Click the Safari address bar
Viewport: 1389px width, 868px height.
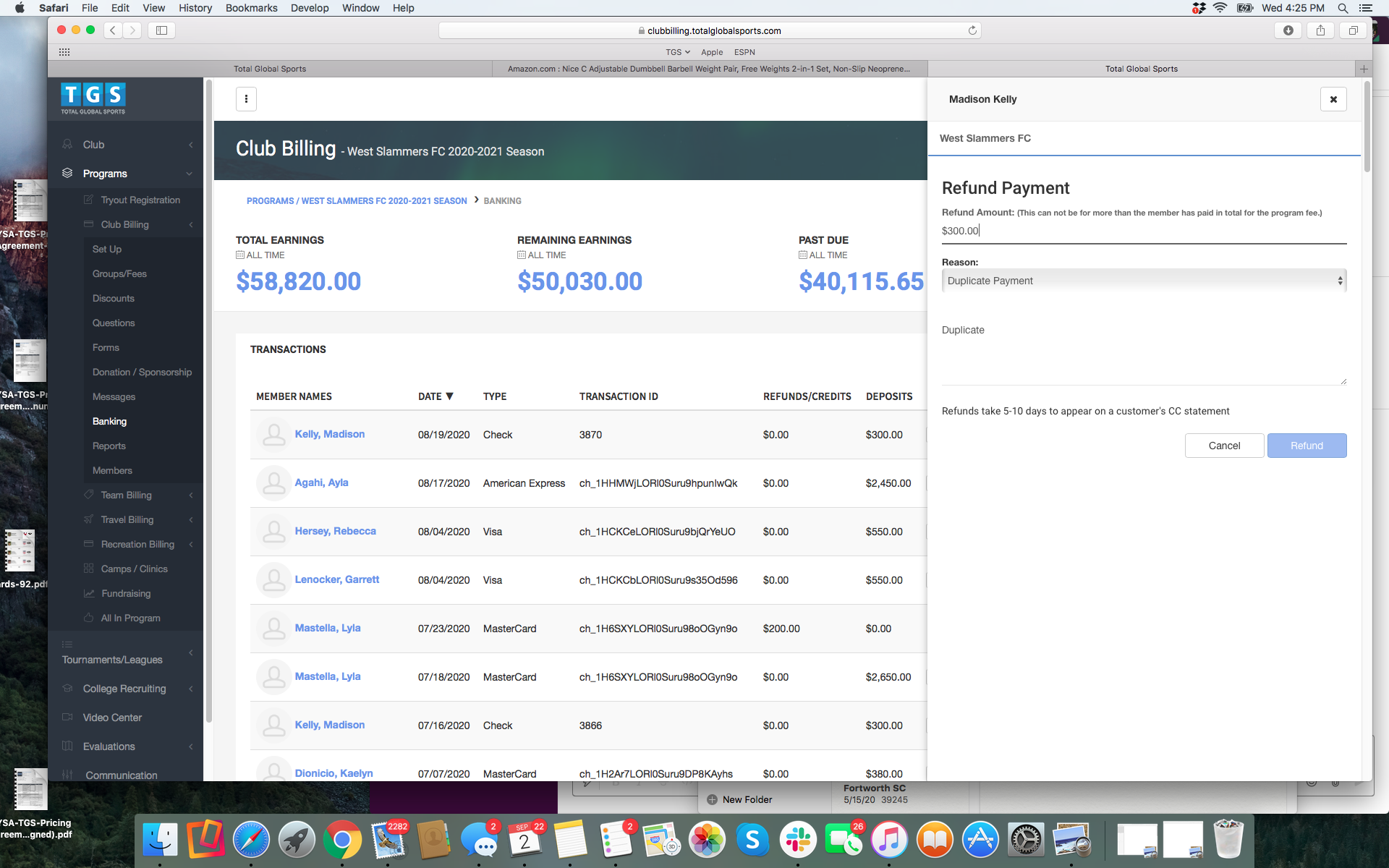[x=709, y=30]
